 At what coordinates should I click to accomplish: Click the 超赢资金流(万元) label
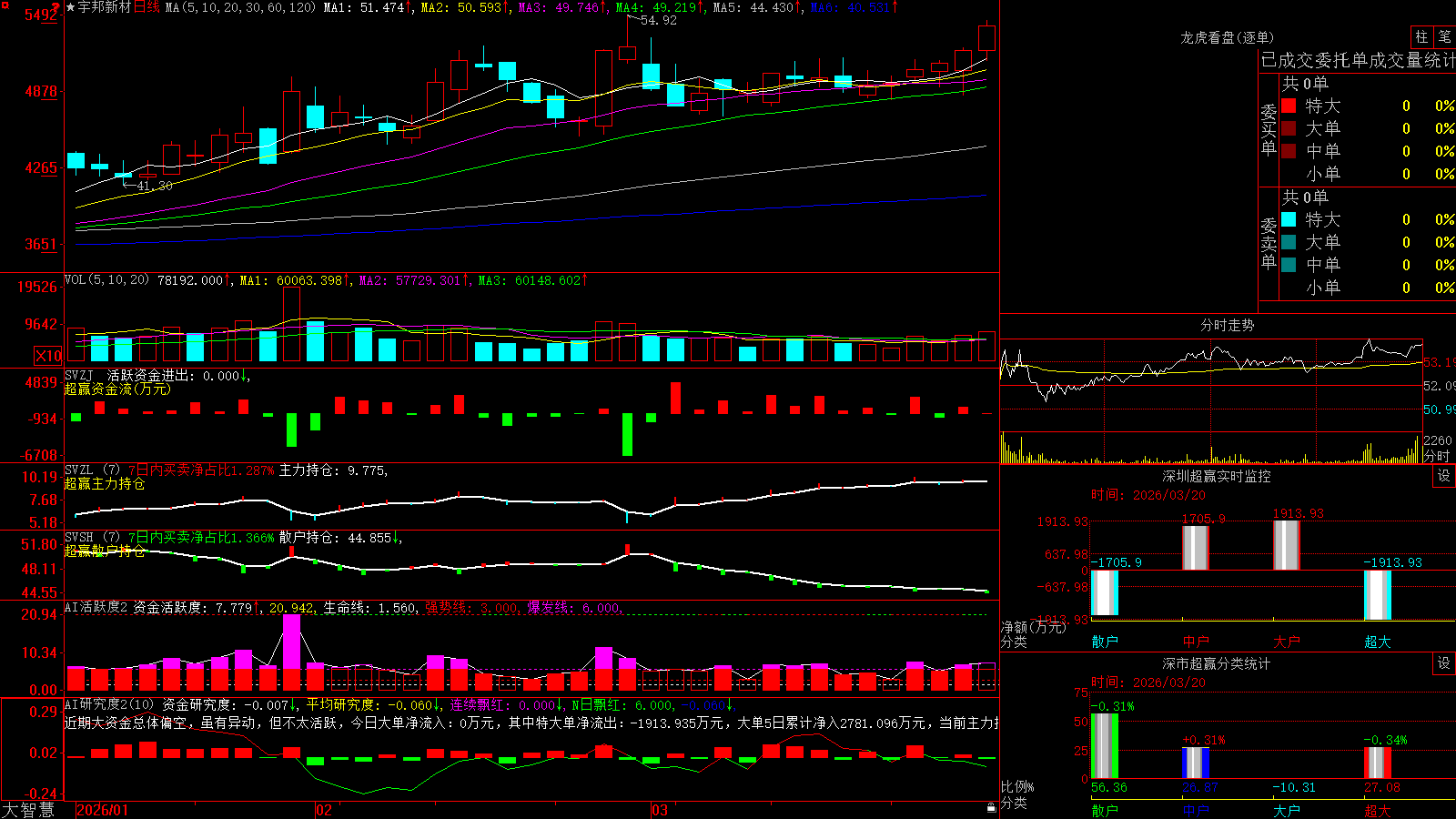tap(117, 389)
